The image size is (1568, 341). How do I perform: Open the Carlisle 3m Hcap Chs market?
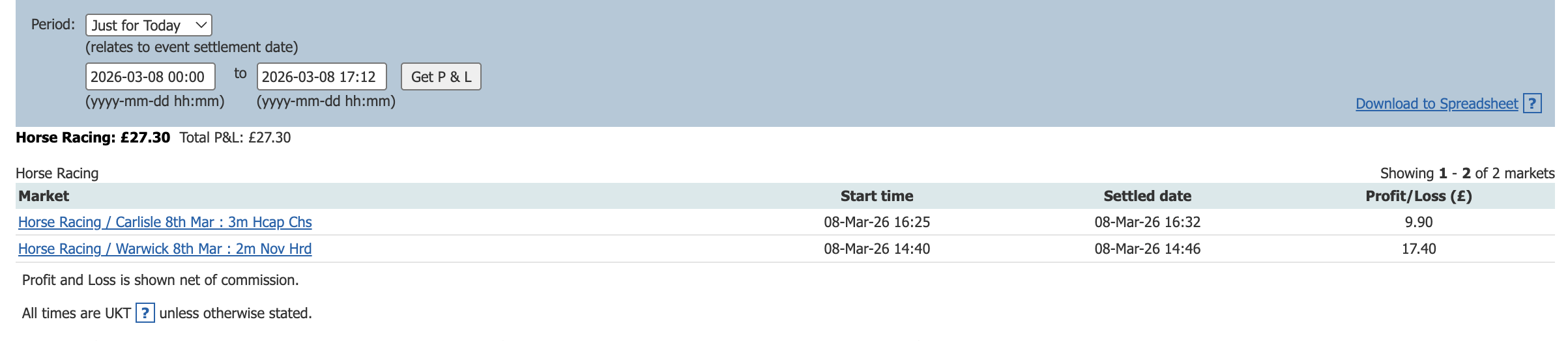click(x=165, y=223)
